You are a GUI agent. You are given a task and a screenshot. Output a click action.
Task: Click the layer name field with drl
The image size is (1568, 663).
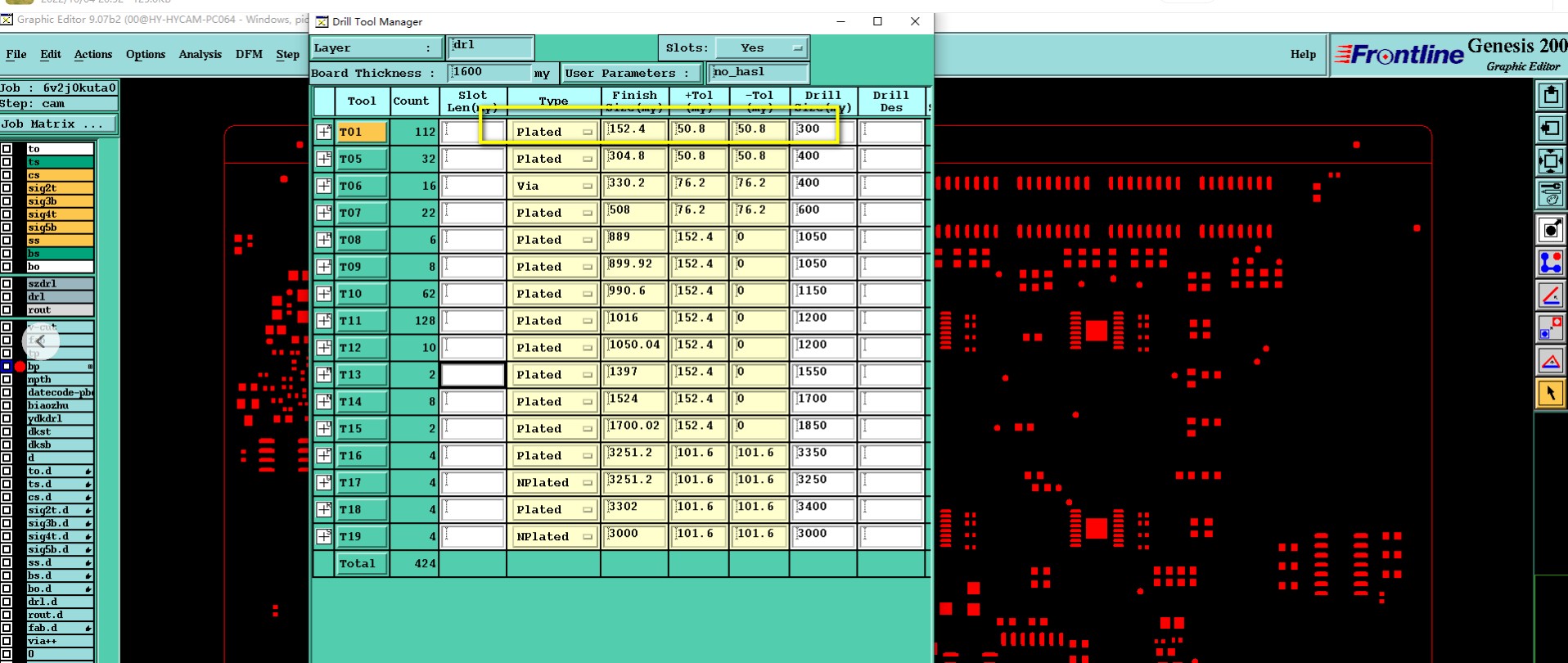coord(490,47)
